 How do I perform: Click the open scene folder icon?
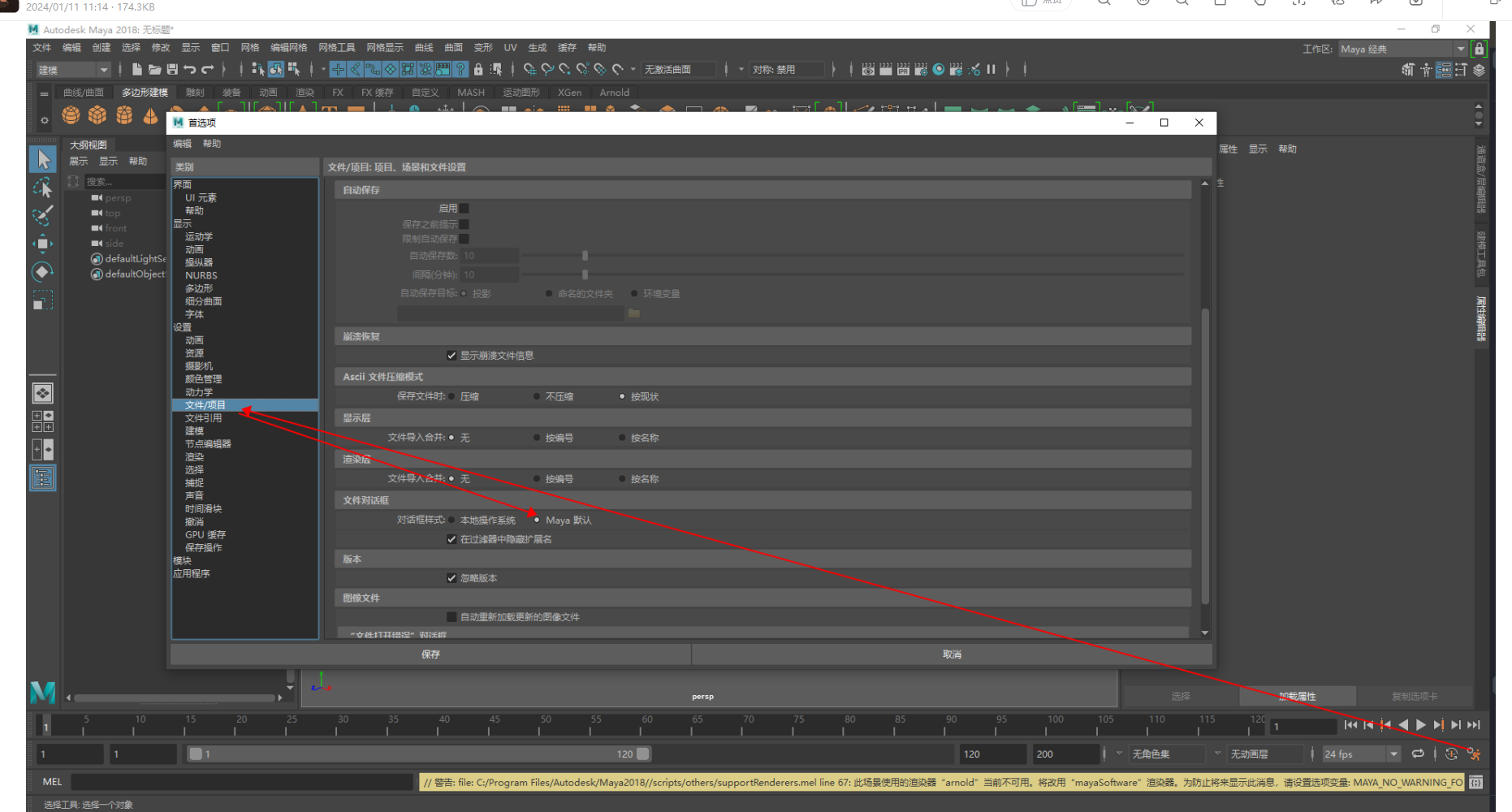[154, 70]
